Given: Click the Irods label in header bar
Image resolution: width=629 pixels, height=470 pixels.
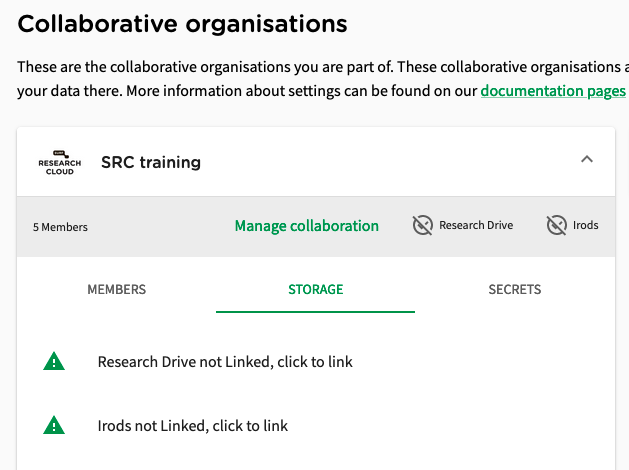Looking at the screenshot, I should tap(586, 225).
